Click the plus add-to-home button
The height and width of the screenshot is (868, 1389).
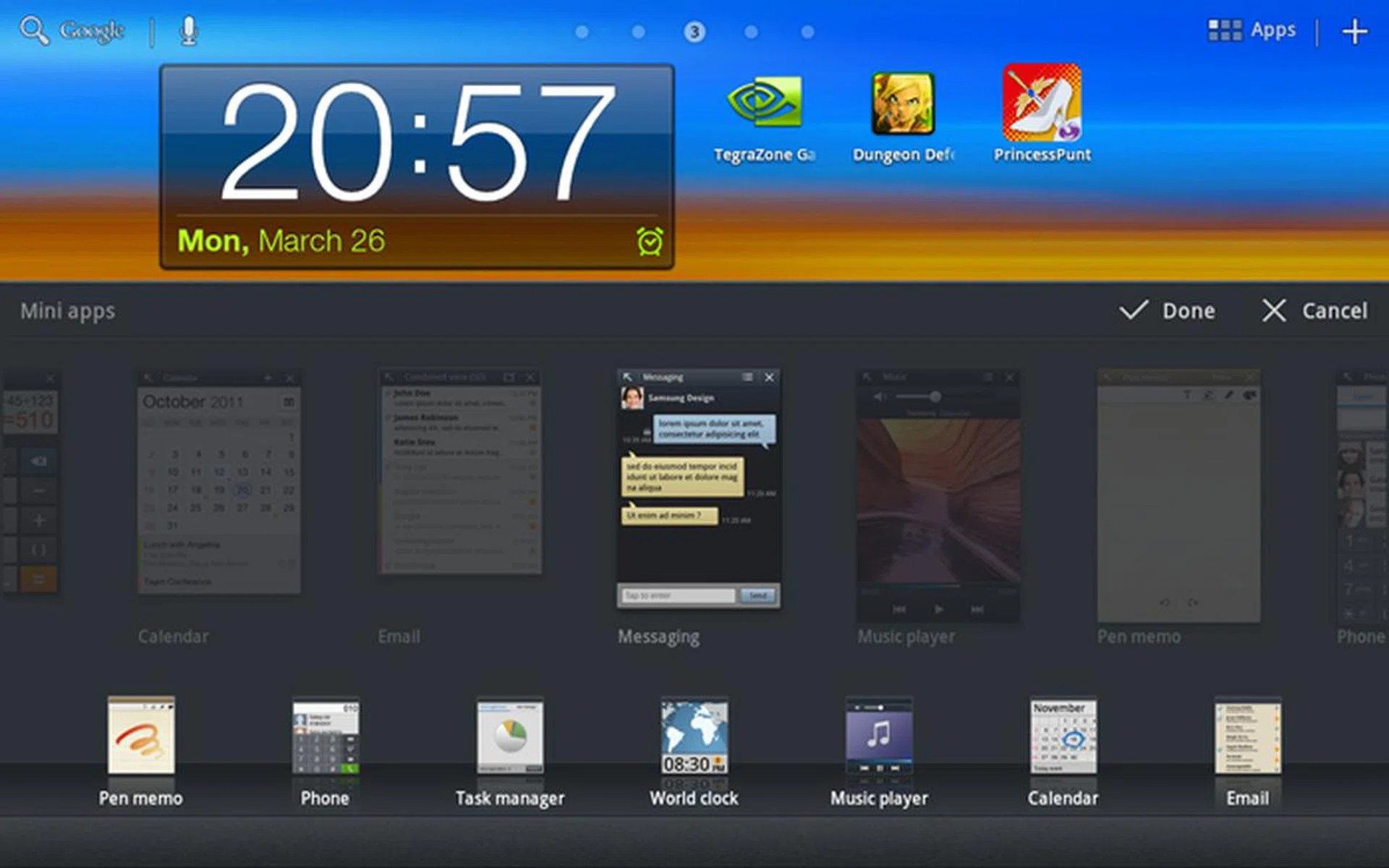pyautogui.click(x=1354, y=32)
